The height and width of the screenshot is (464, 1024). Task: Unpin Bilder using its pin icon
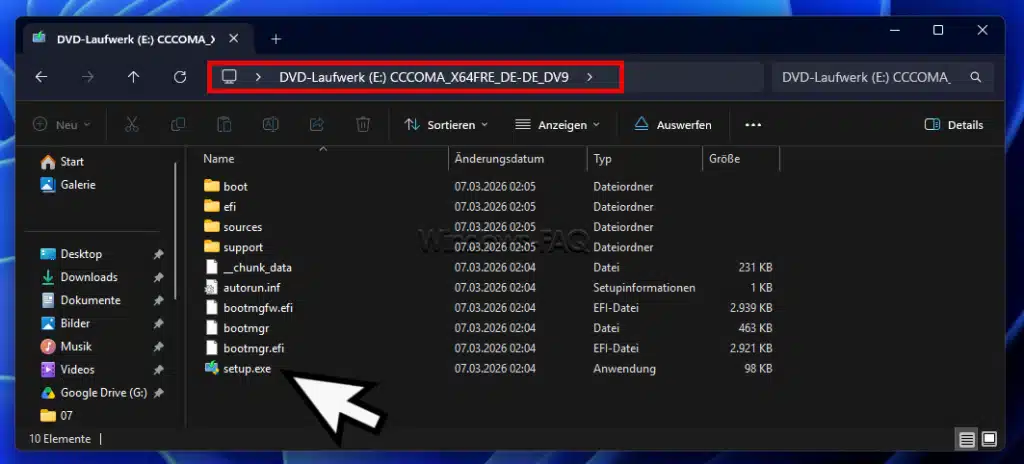[158, 323]
